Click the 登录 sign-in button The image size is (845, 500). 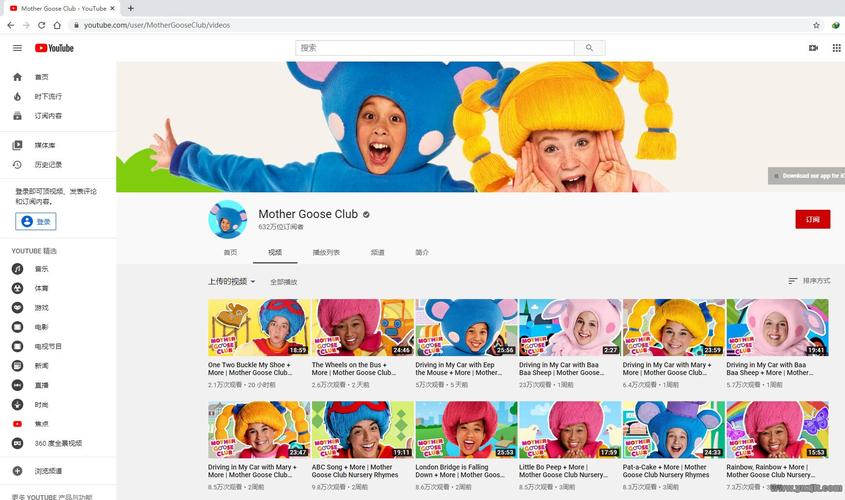click(36, 221)
